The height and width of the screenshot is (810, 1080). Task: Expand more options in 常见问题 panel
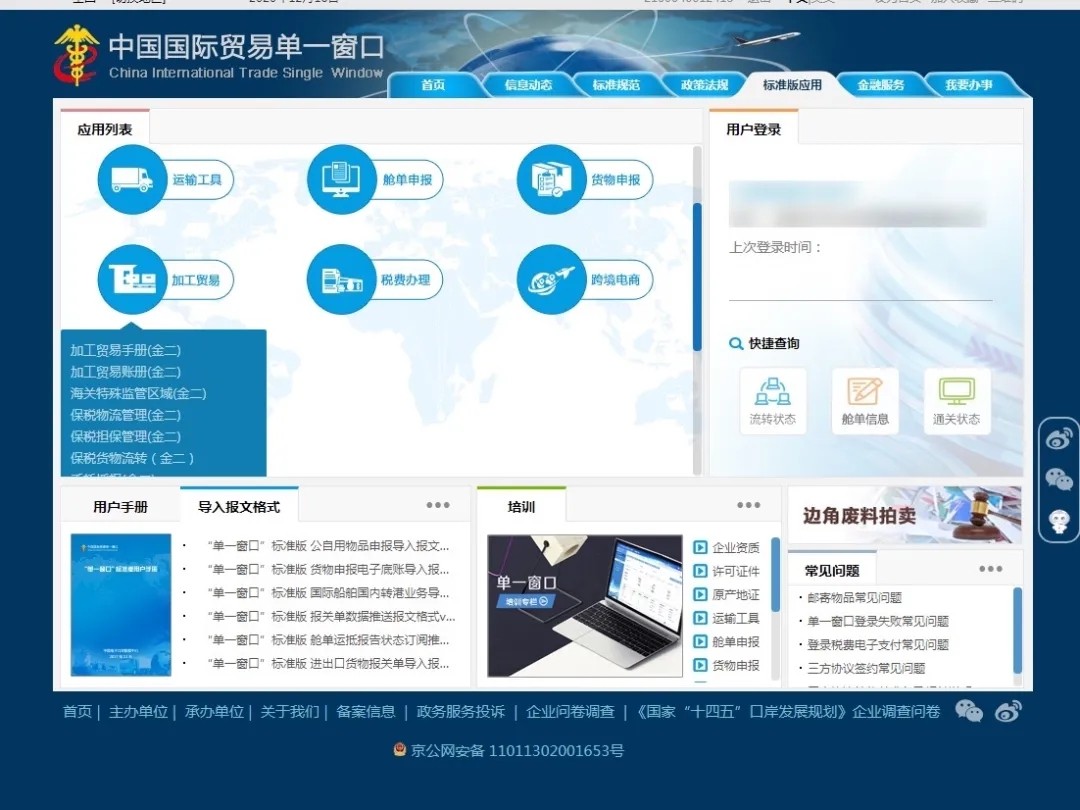coord(990,570)
